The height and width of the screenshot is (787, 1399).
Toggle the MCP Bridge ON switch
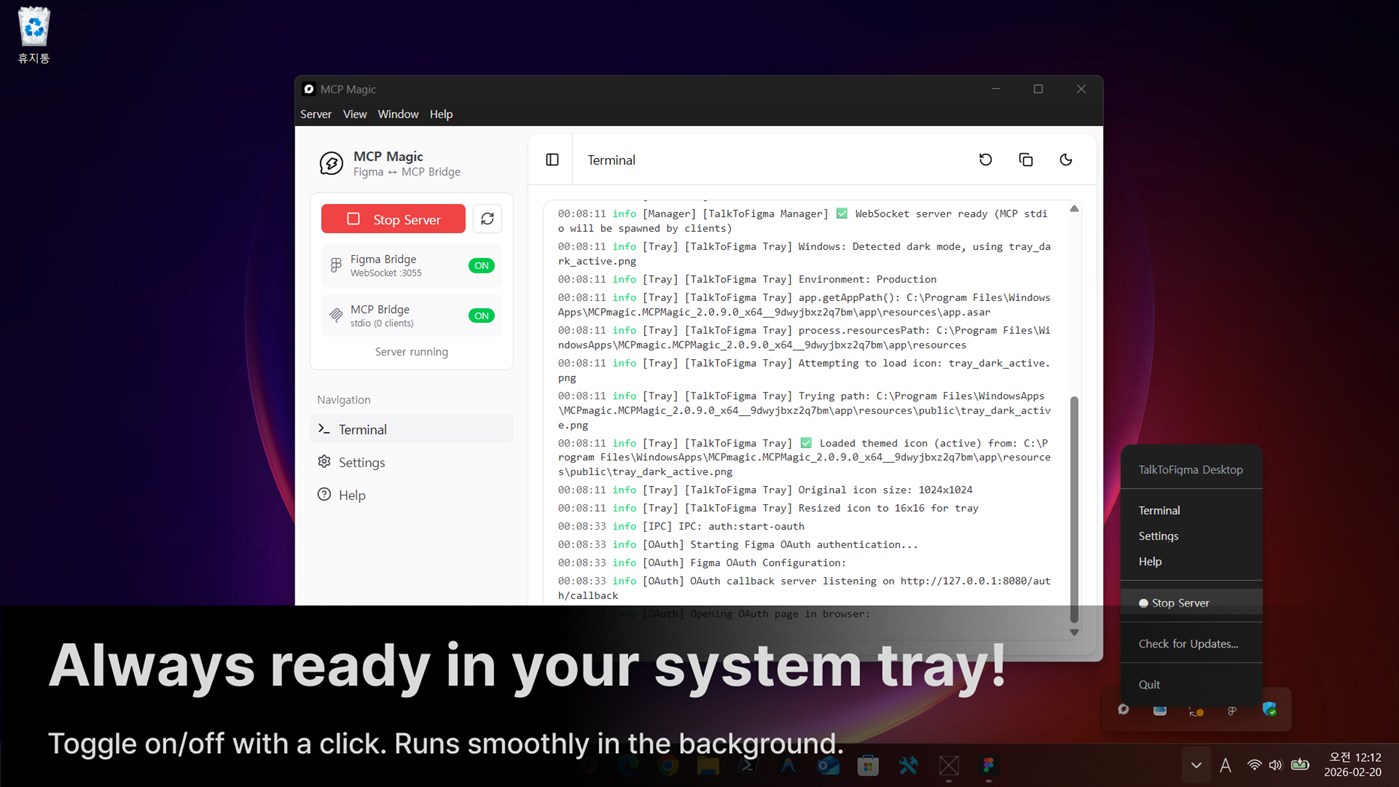pos(481,316)
